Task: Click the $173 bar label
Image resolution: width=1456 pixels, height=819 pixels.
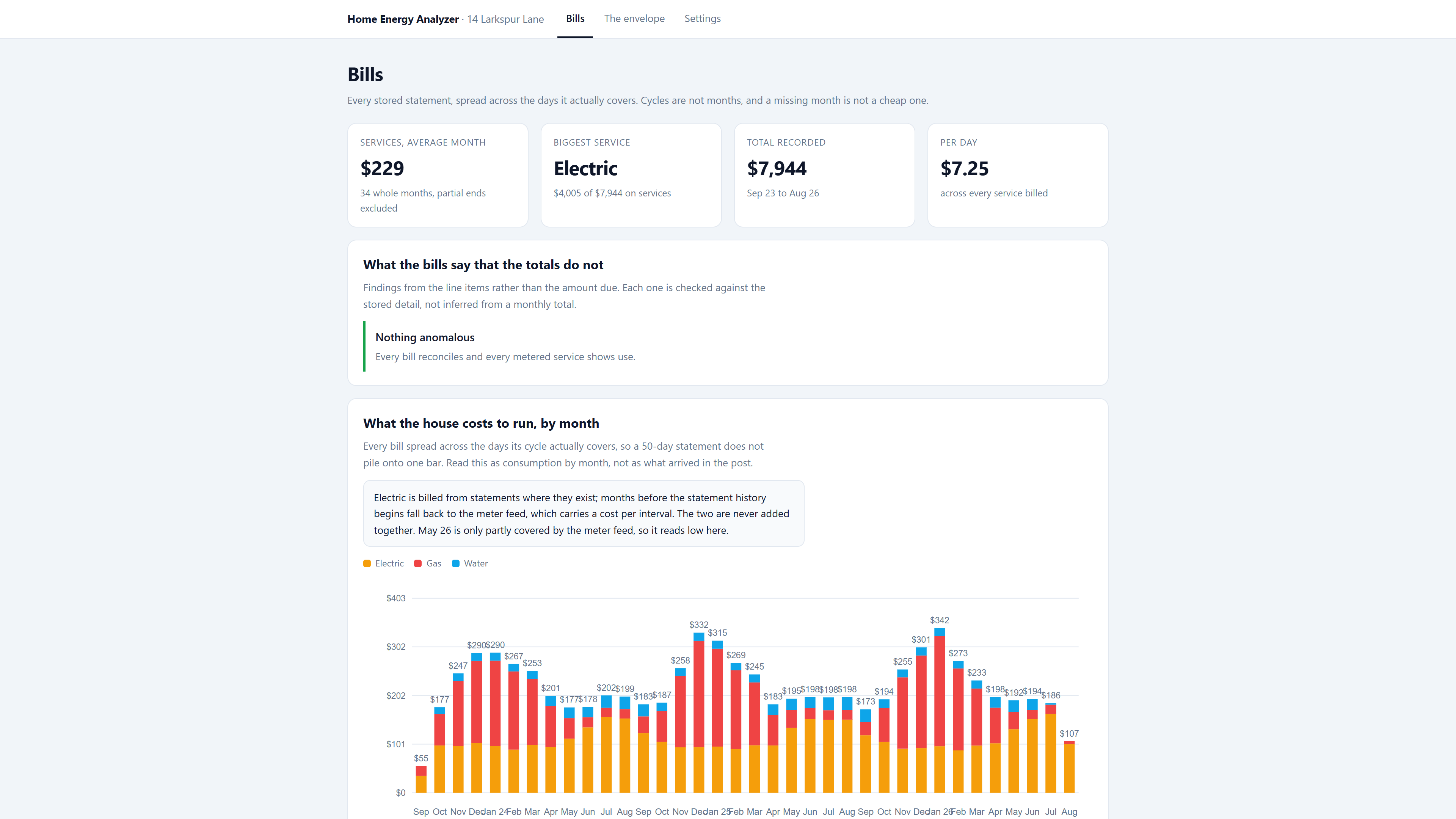Action: pos(865,702)
